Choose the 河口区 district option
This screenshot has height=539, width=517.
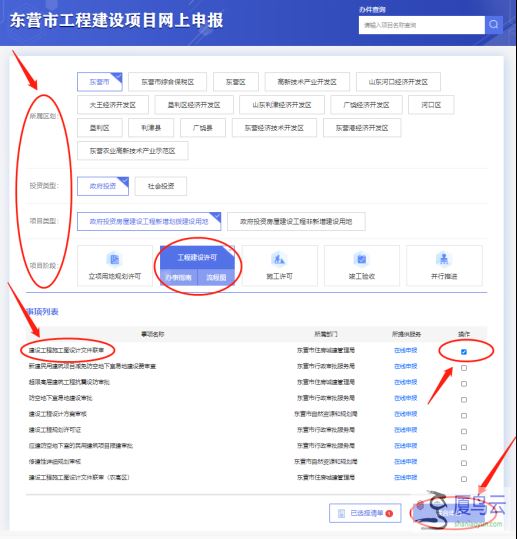431,105
